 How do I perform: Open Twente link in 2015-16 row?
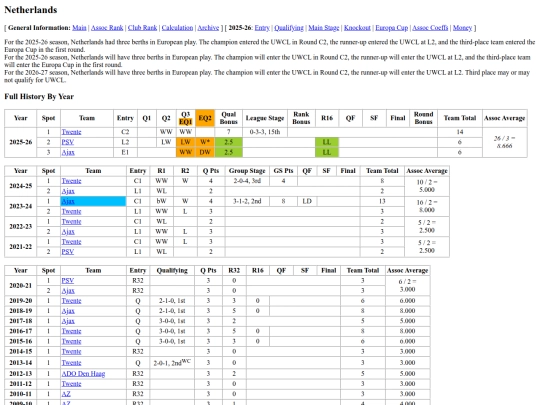71,341
